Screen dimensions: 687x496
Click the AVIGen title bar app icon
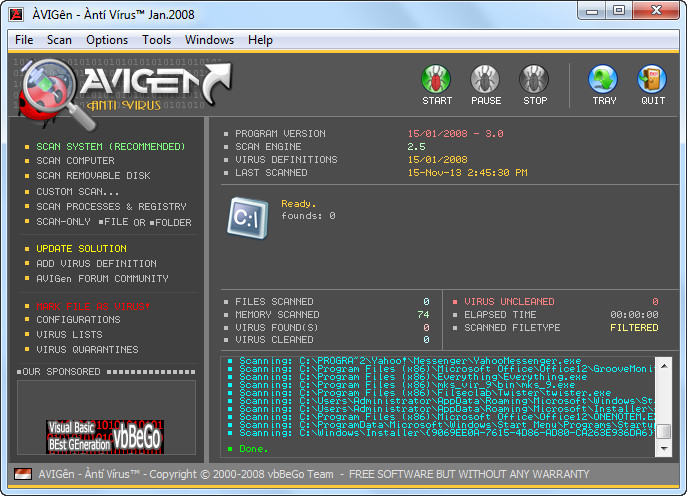coord(17,14)
